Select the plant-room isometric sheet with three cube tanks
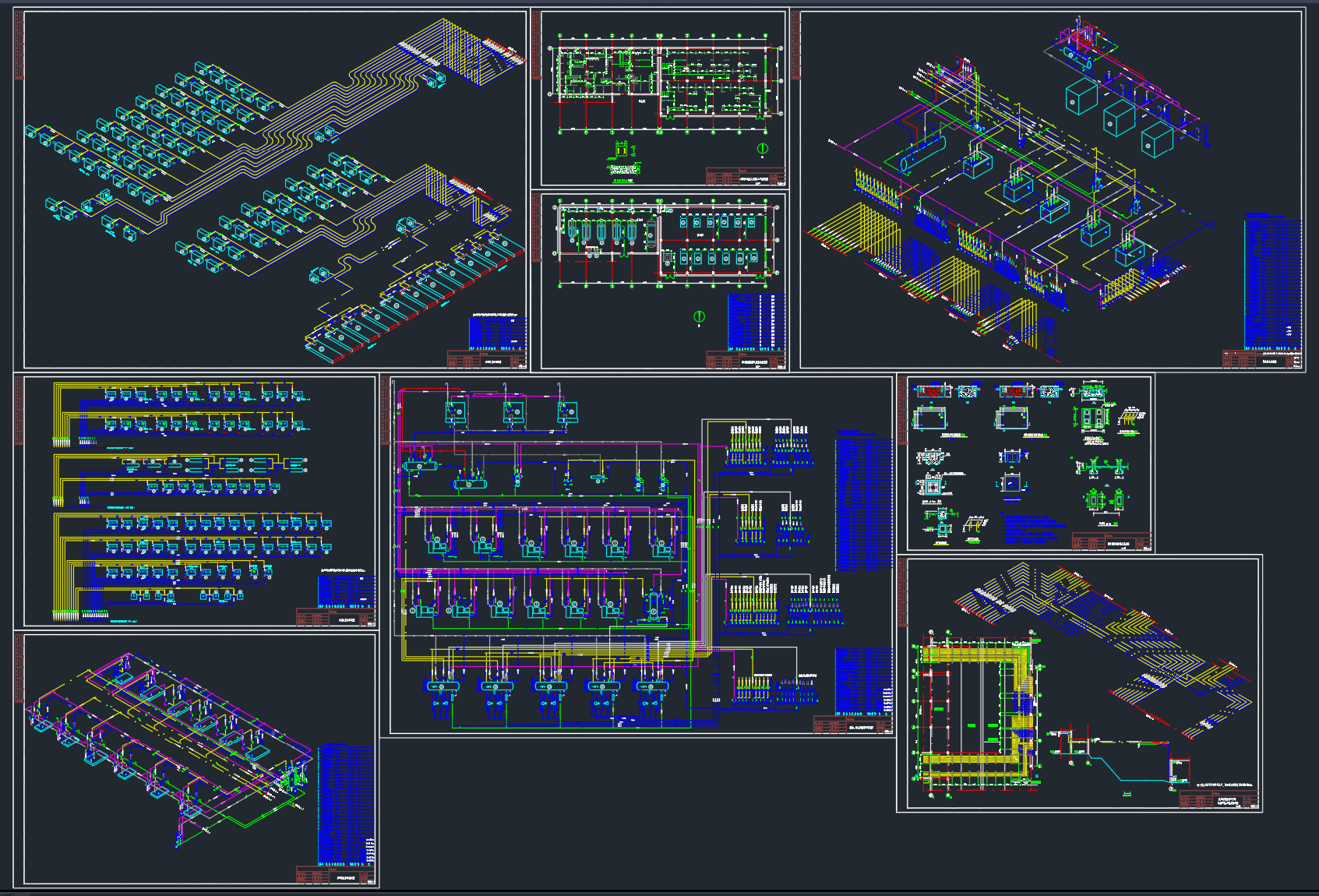 (1049, 189)
